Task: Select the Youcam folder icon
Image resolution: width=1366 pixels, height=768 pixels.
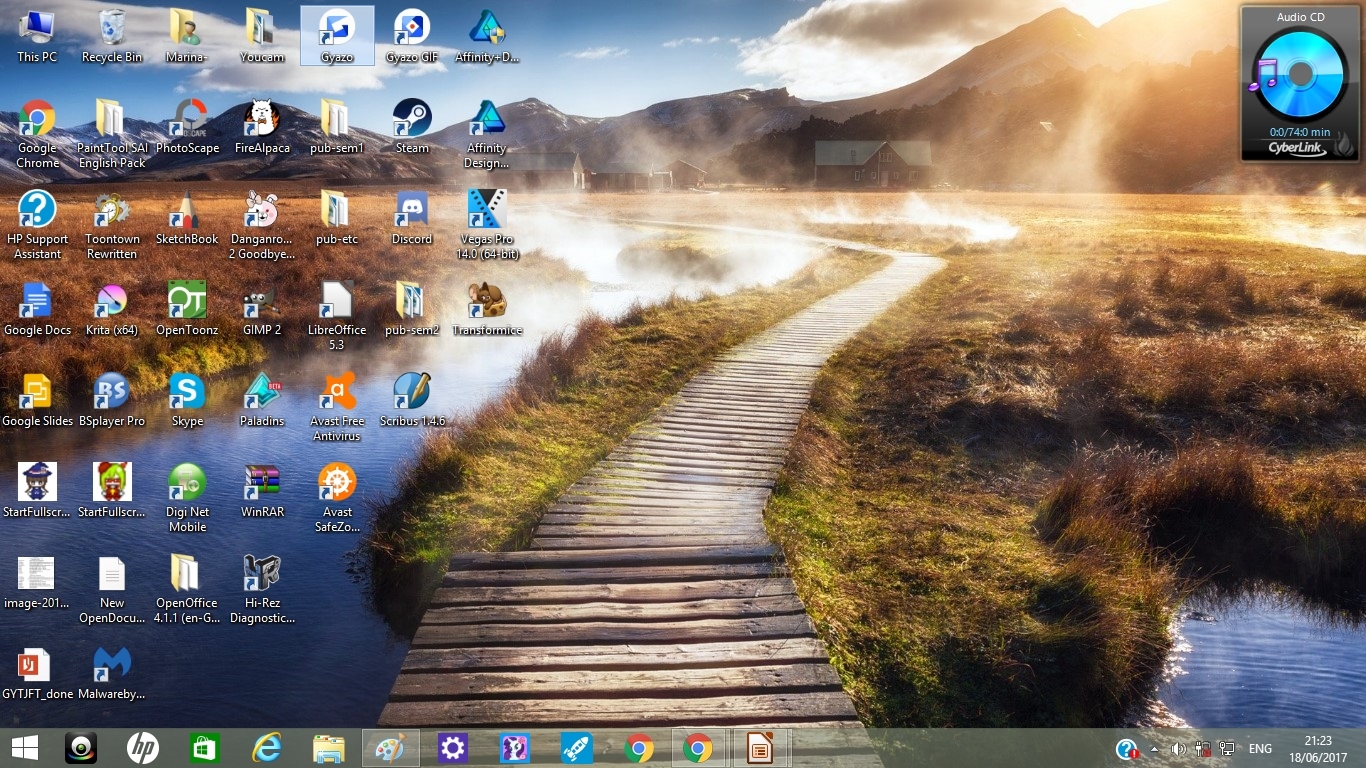Action: tap(262, 36)
